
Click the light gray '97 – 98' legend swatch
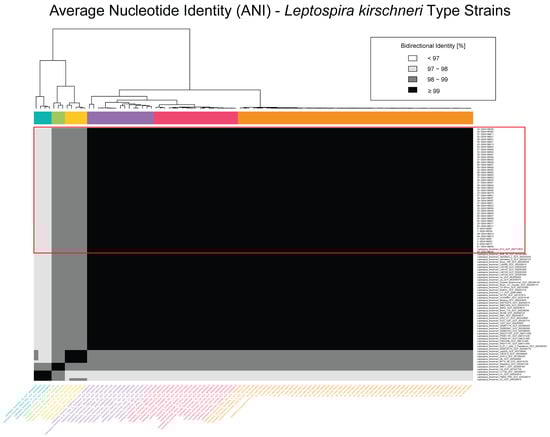point(413,69)
